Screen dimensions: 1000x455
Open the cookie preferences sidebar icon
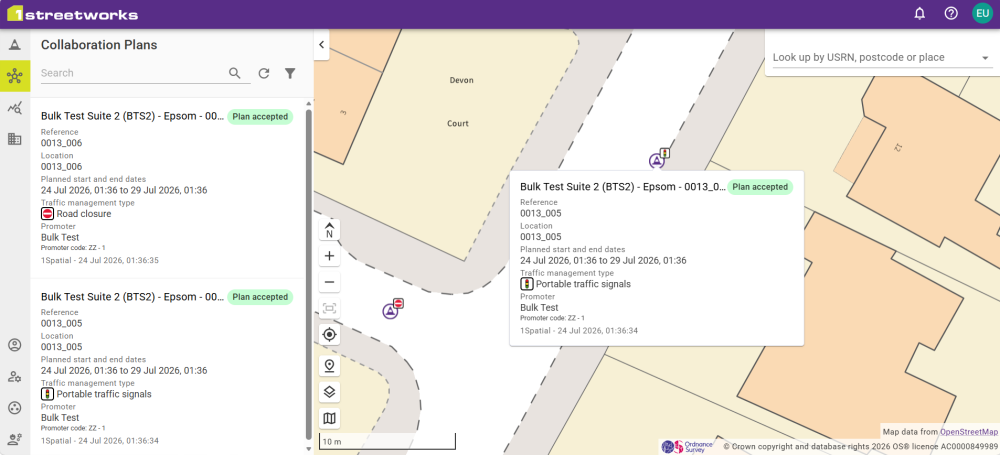pos(15,408)
